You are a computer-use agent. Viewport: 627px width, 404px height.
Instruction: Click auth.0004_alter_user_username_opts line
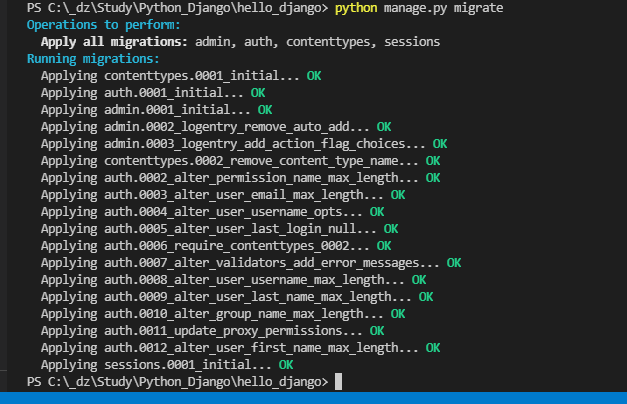click(213, 212)
